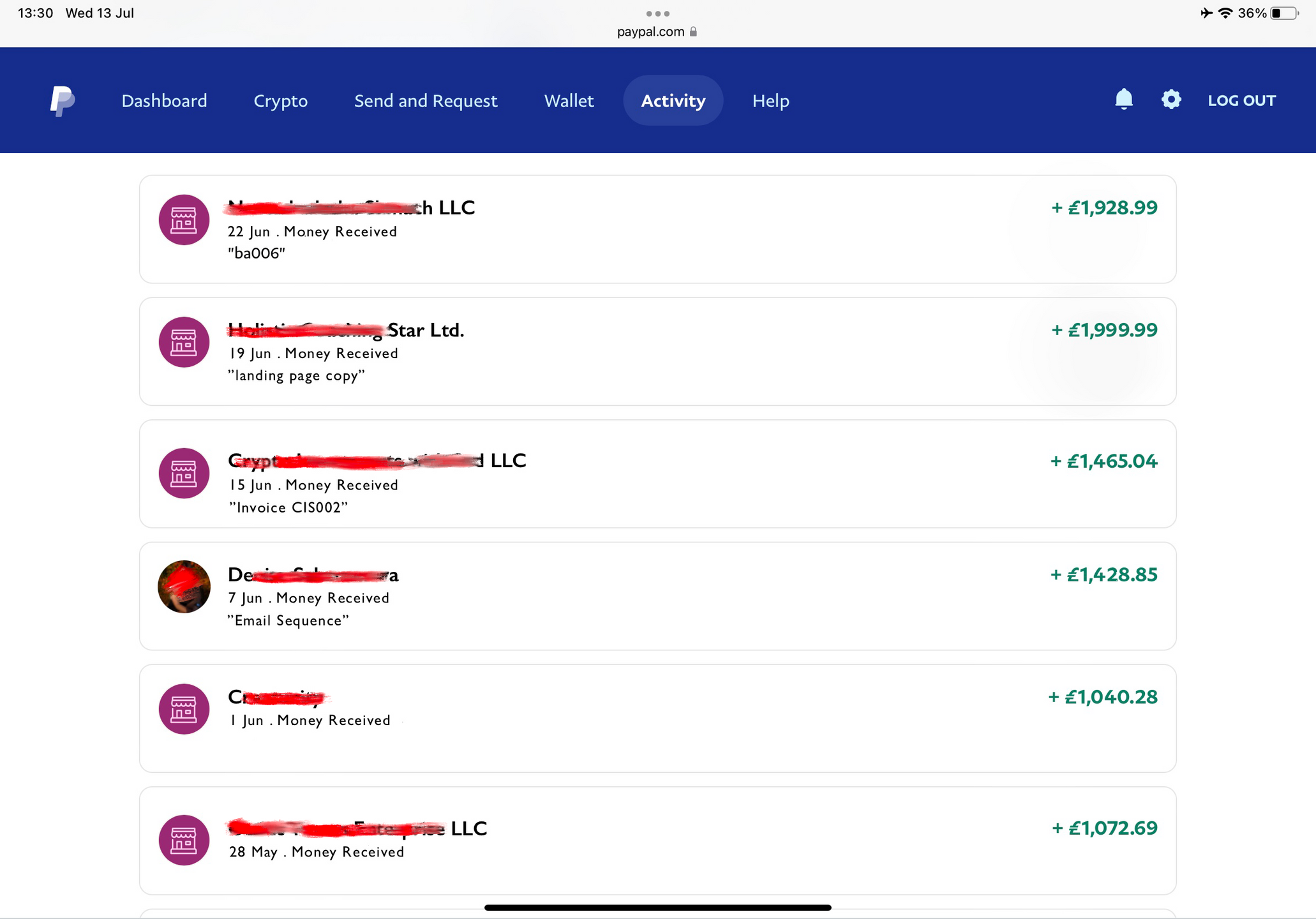The height and width of the screenshot is (919, 1316).
Task: Open the settings gear icon
Action: coord(1170,100)
